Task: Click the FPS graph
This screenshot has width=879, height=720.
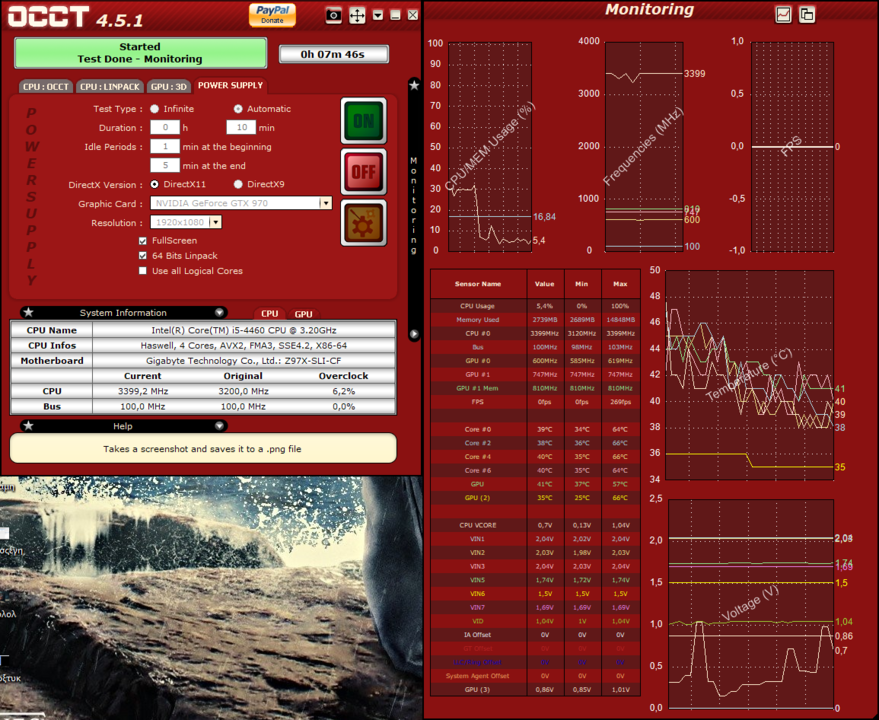Action: pos(792,147)
